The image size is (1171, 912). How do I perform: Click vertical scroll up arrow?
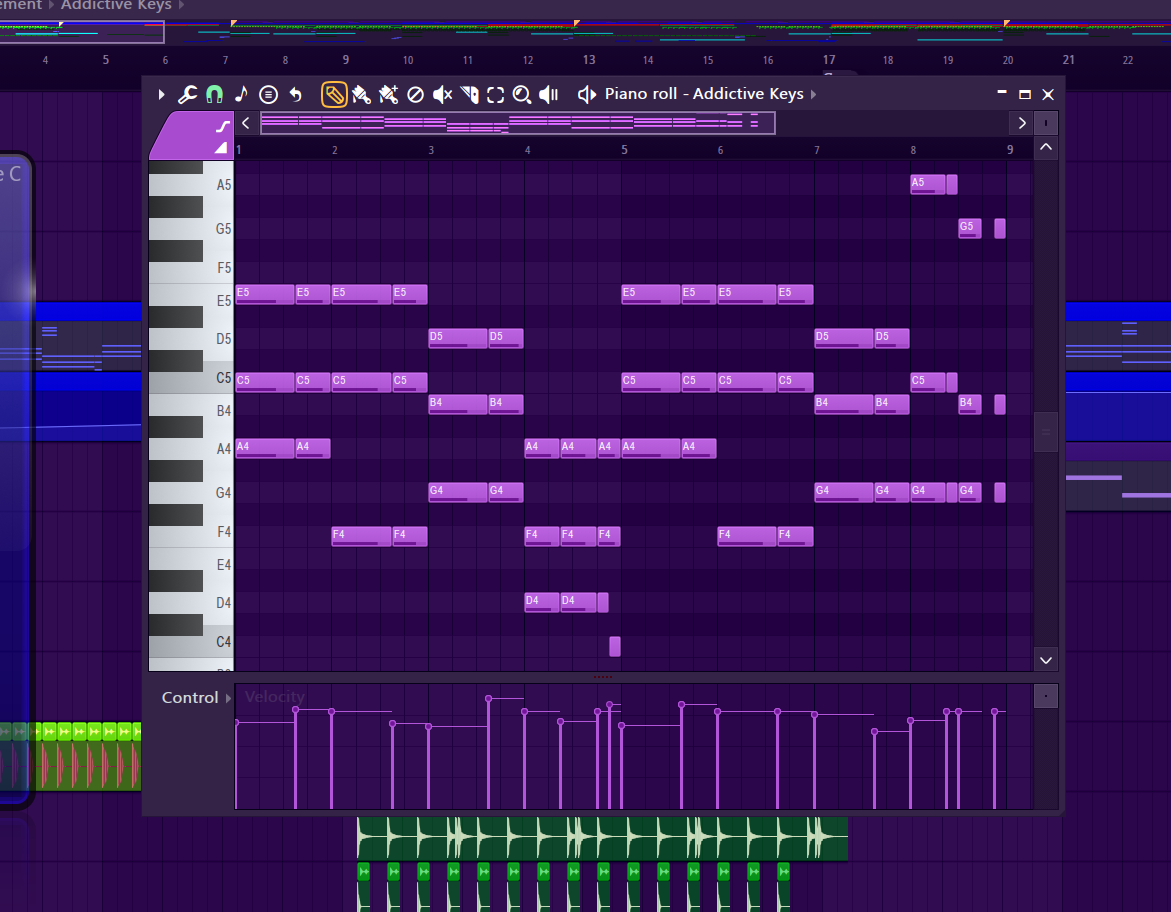(1046, 147)
